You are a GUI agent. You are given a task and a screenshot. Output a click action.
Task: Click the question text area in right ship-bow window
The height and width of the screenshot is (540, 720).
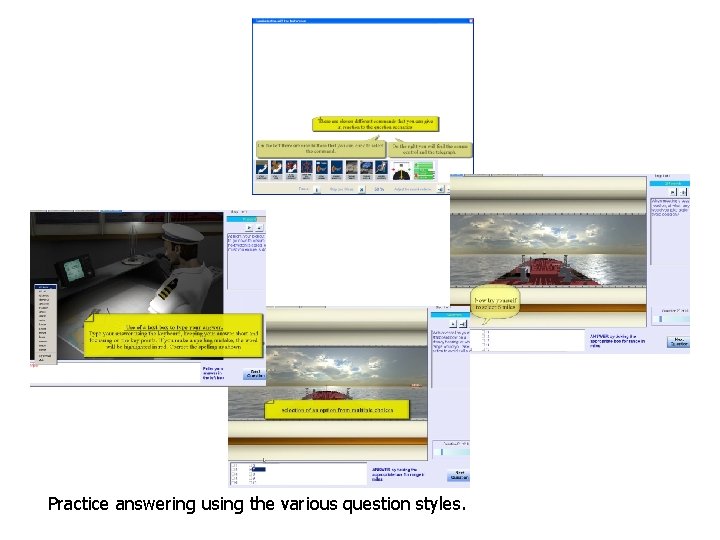pos(670,231)
